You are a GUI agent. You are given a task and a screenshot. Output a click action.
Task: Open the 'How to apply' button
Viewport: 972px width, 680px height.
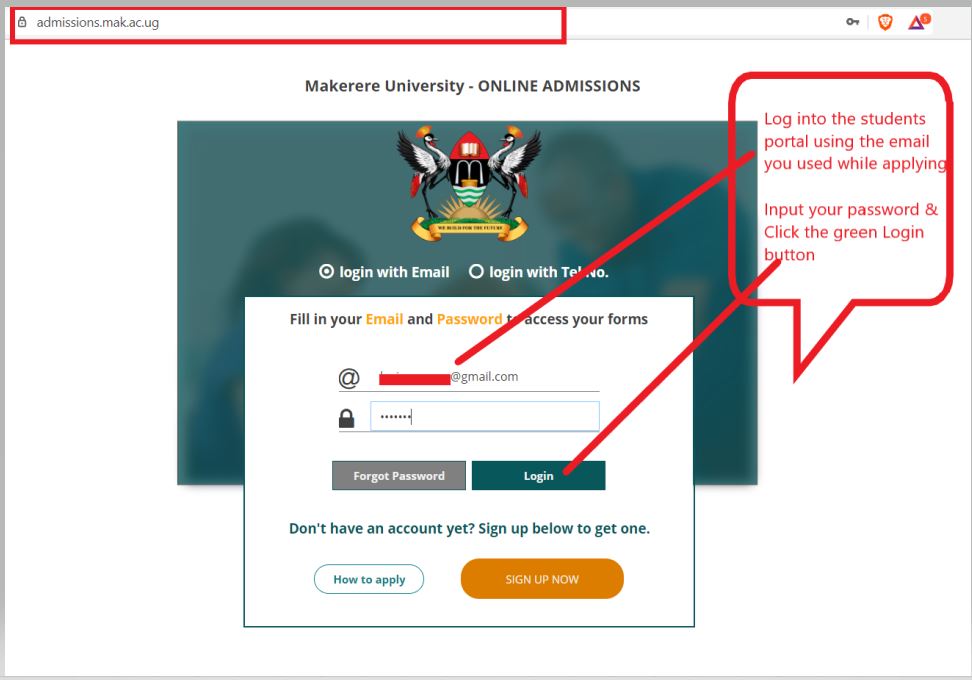pyautogui.click(x=369, y=579)
